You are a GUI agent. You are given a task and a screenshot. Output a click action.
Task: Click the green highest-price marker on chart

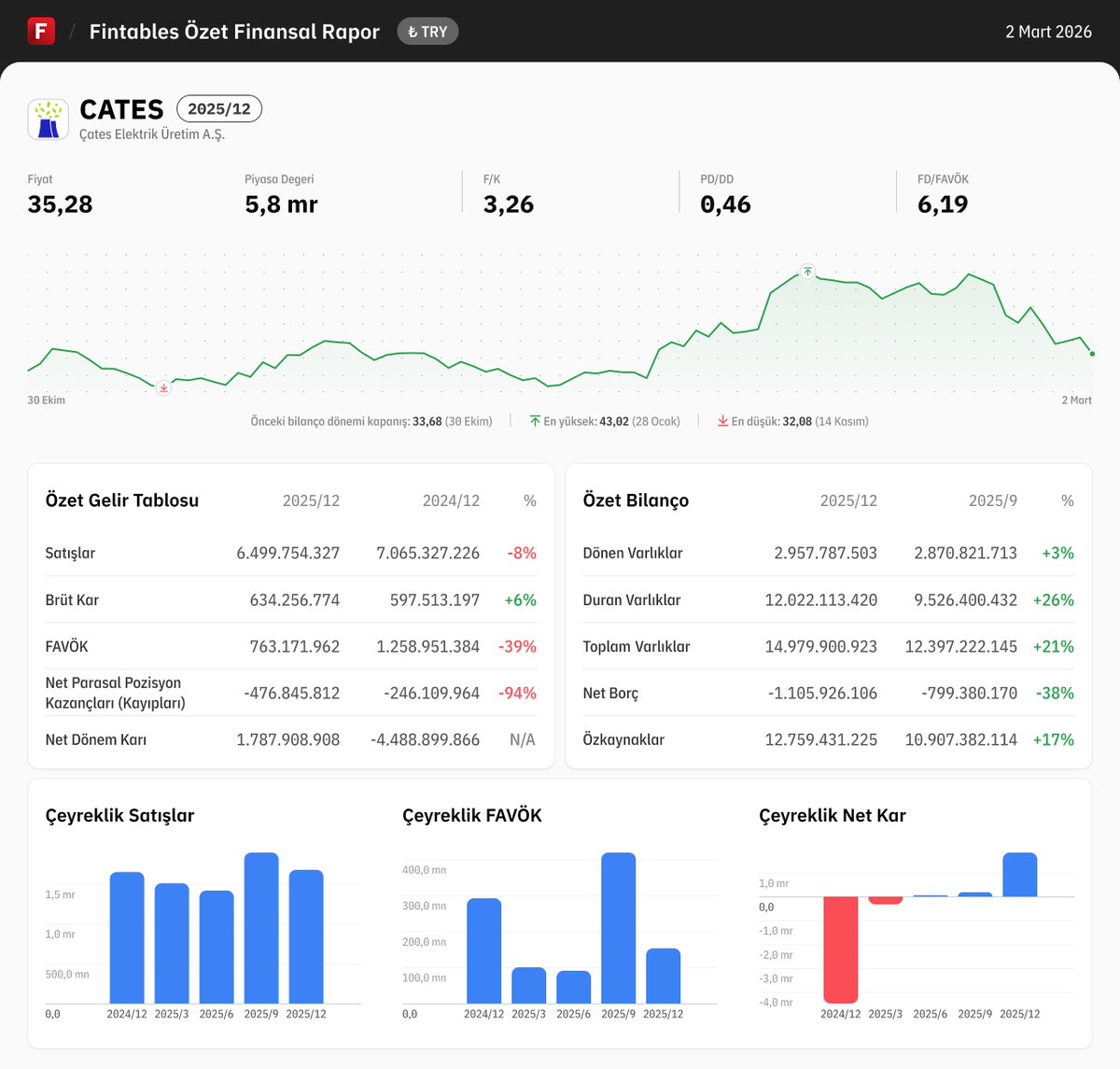(807, 272)
